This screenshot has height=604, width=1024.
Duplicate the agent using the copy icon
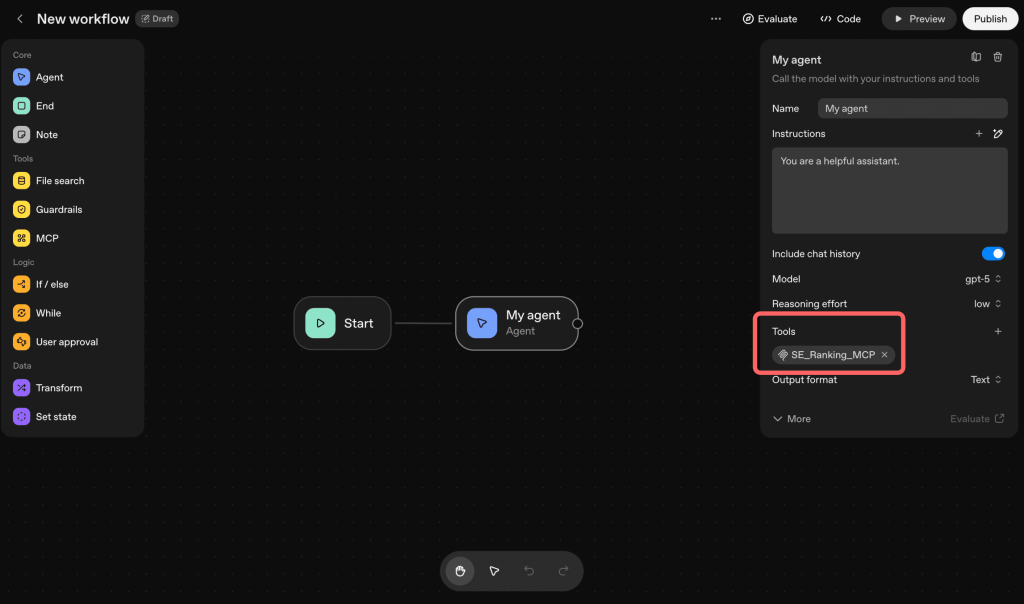coord(977,58)
